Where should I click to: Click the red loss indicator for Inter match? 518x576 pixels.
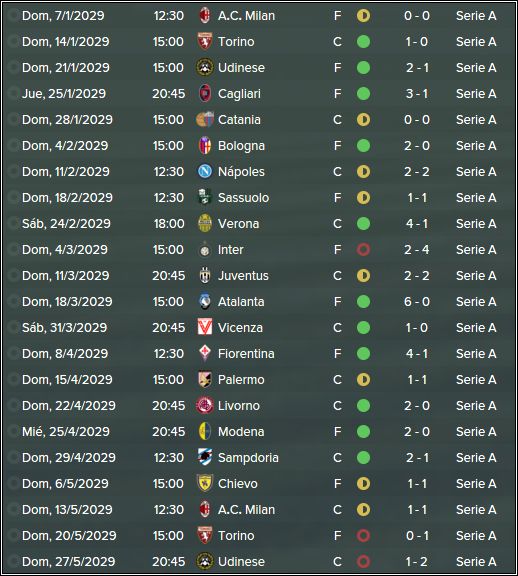(363, 250)
